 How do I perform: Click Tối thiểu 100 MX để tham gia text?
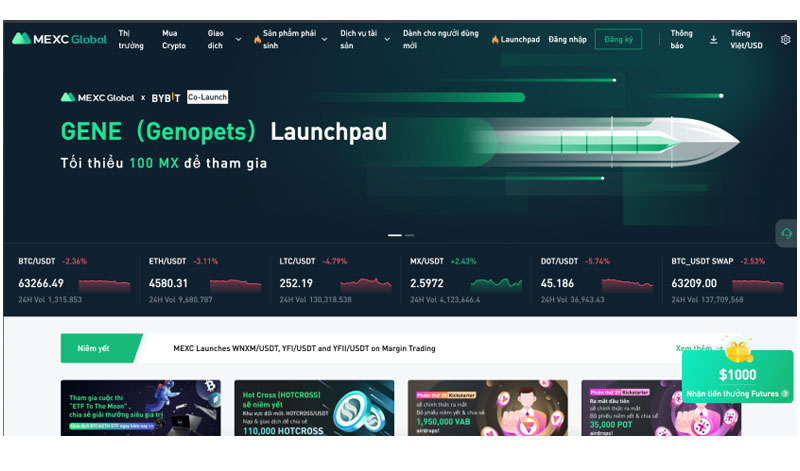tap(164, 163)
